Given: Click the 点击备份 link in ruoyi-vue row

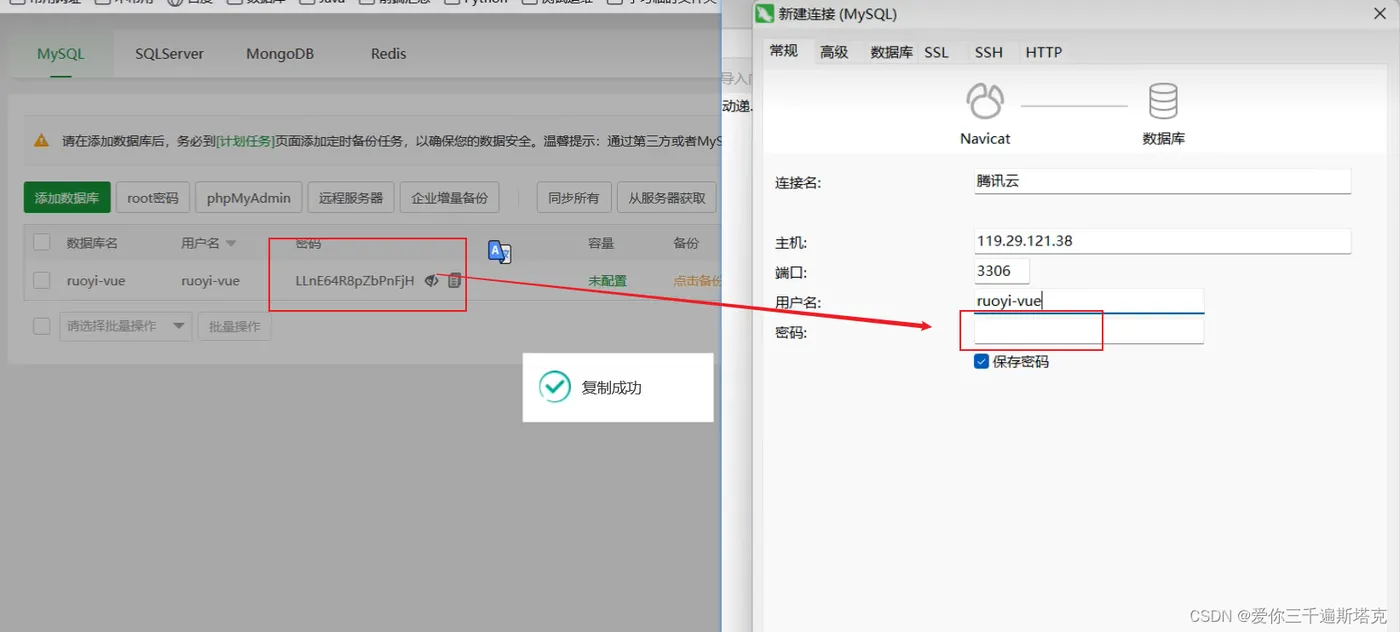Looking at the screenshot, I should click(697, 281).
